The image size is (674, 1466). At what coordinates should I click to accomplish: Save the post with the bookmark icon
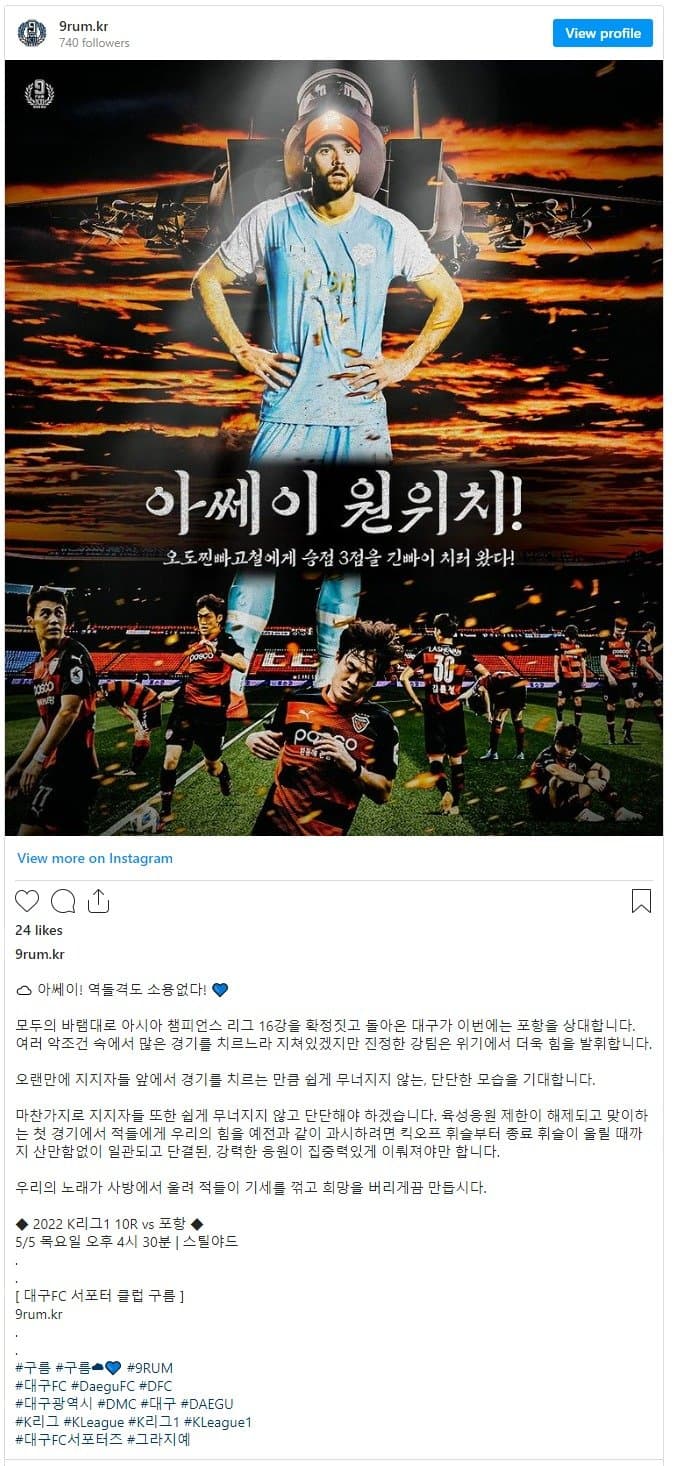pyautogui.click(x=641, y=901)
